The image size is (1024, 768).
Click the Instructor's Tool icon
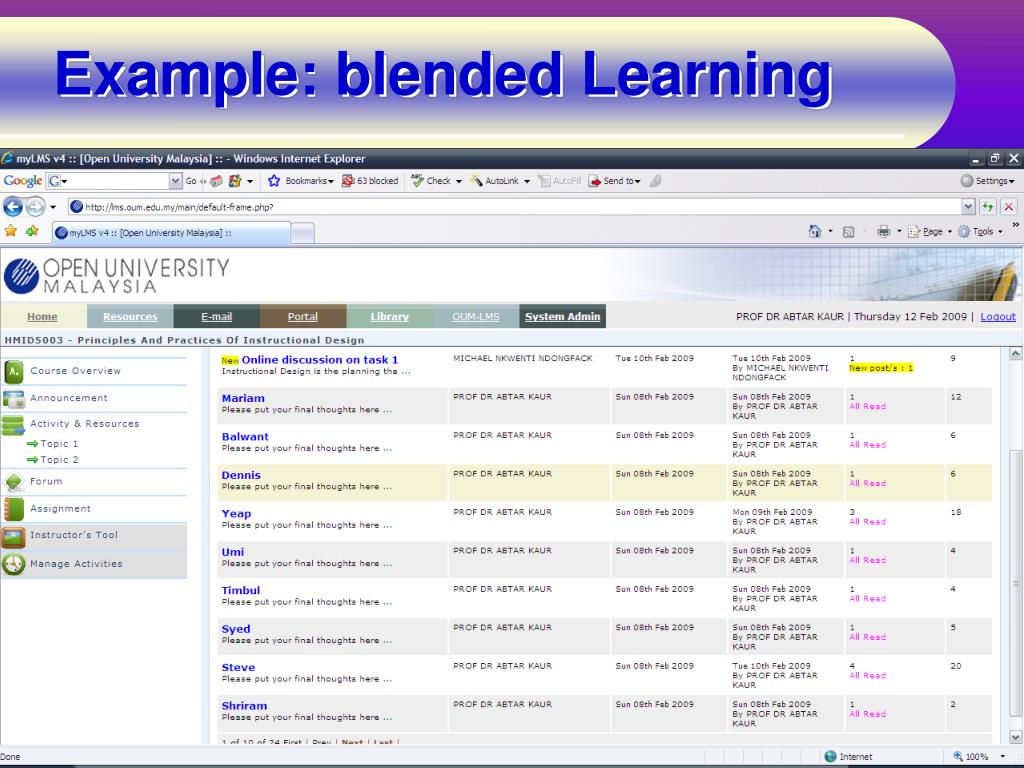[x=14, y=537]
